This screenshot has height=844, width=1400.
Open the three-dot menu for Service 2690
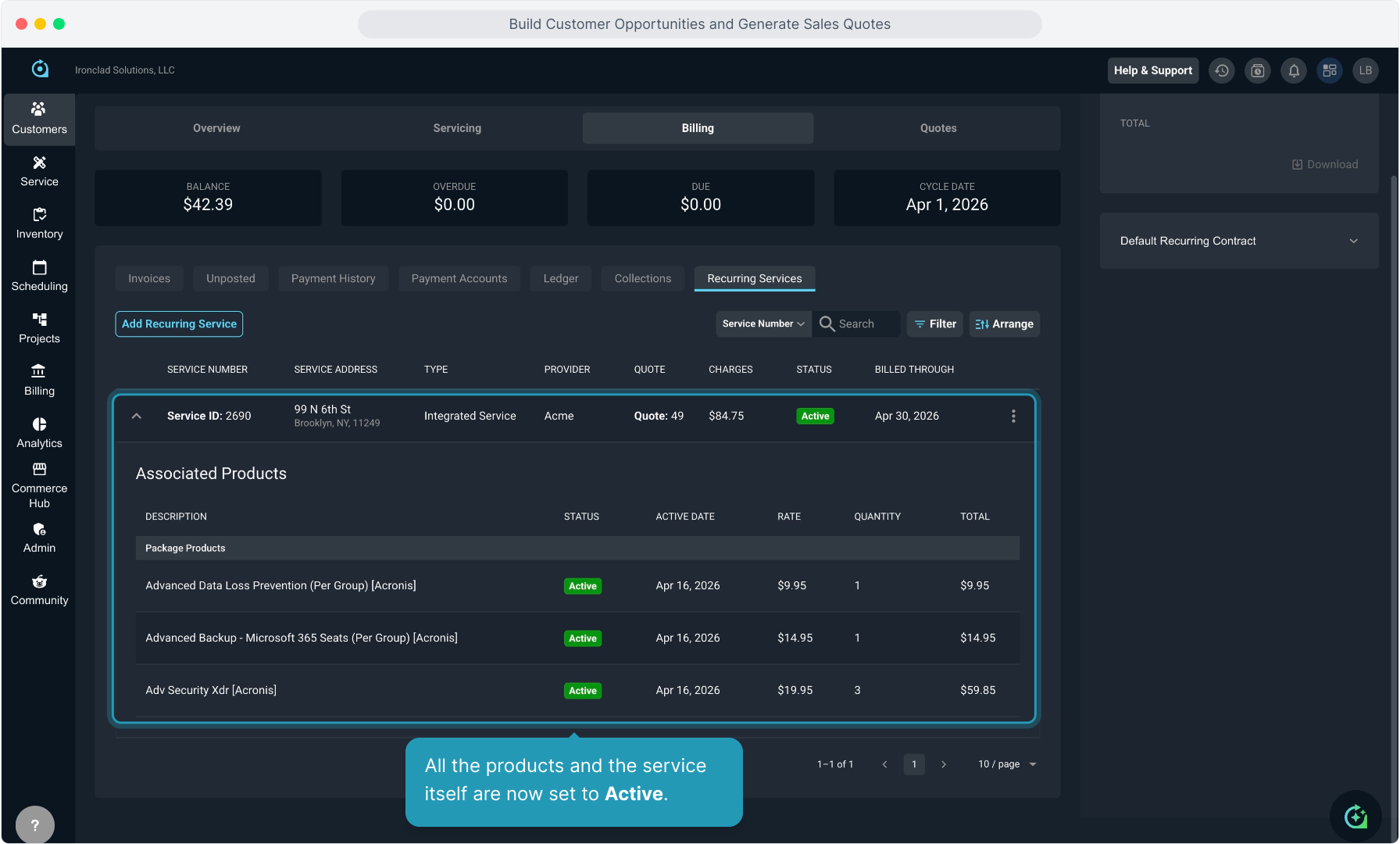(x=1013, y=417)
